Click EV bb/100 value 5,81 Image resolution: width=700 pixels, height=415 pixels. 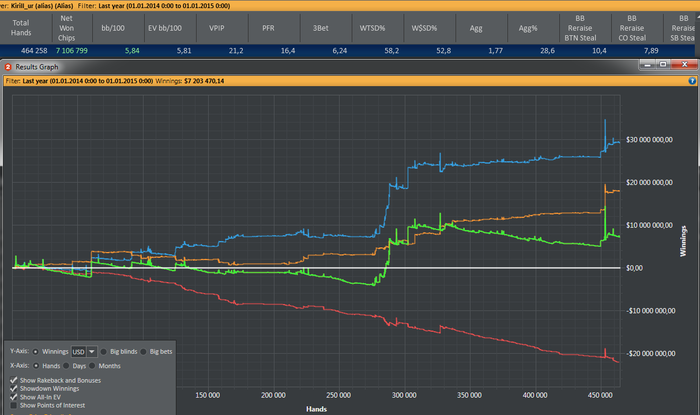tap(184, 50)
